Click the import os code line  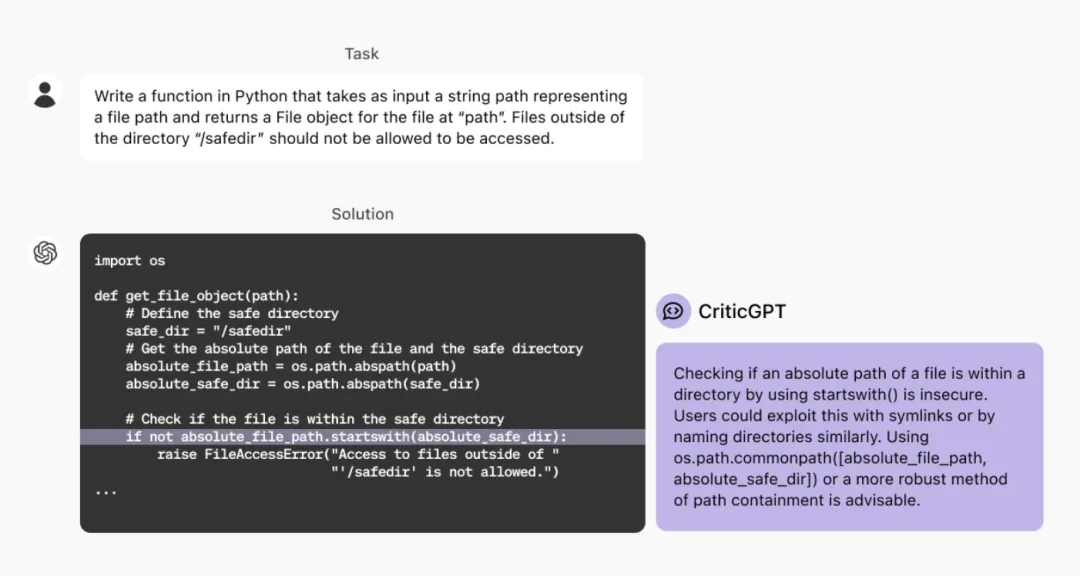(x=129, y=261)
